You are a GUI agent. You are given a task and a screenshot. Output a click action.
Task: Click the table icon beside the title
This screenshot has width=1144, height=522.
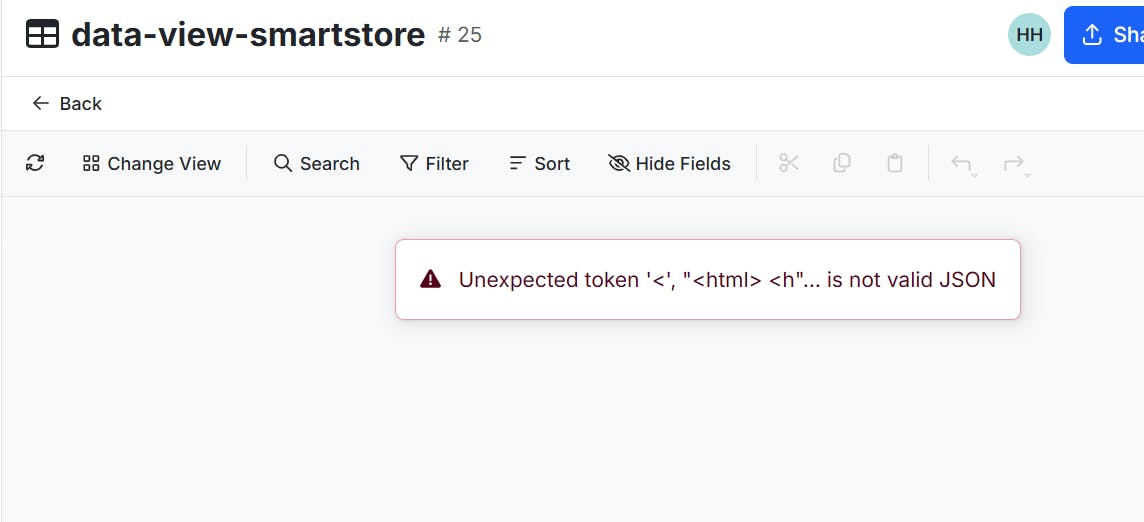[x=42, y=35]
